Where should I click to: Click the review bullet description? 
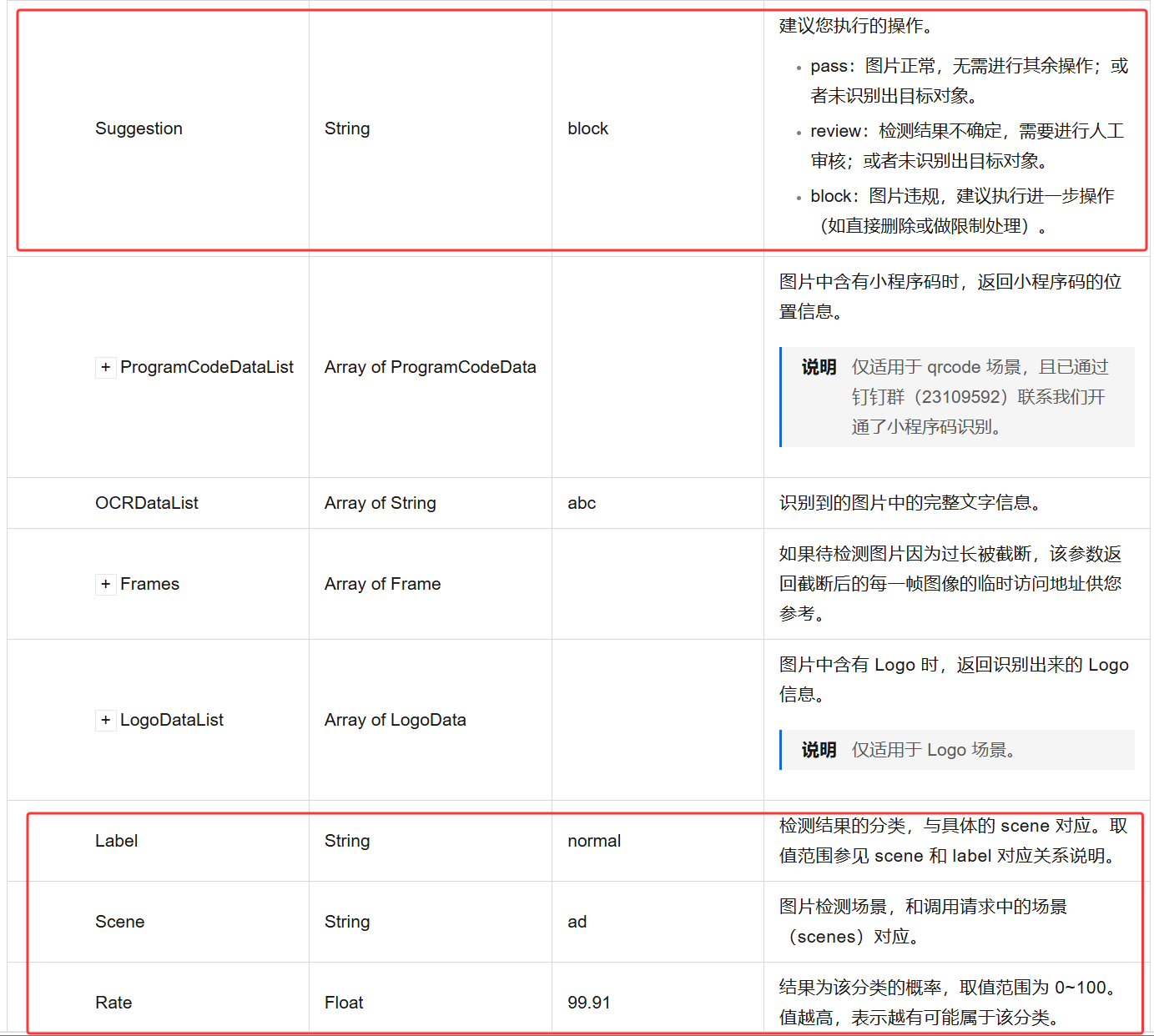(968, 146)
